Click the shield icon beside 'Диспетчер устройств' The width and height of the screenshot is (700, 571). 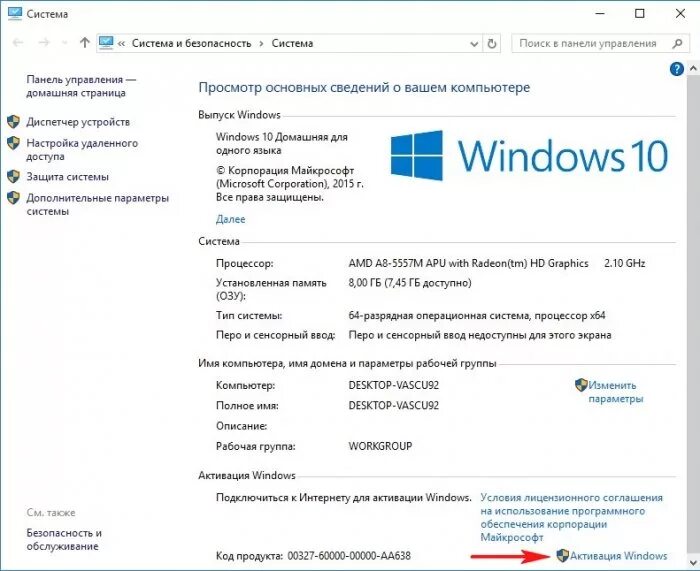(x=14, y=121)
